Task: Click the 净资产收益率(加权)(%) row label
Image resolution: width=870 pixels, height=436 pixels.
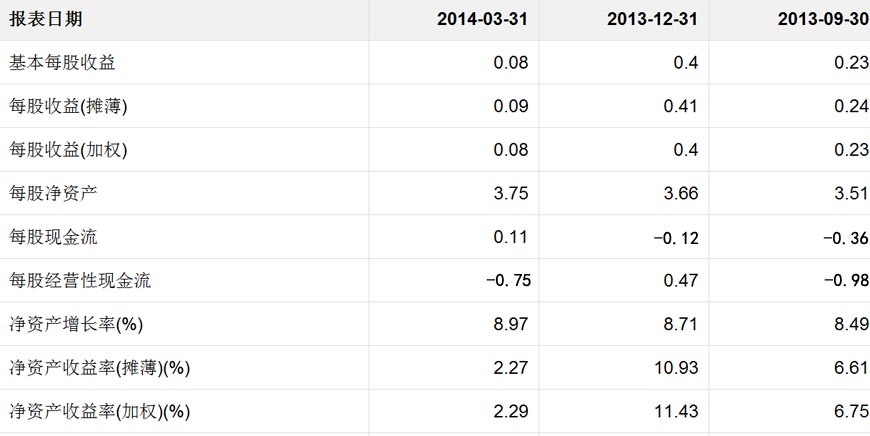Action: tap(99, 411)
